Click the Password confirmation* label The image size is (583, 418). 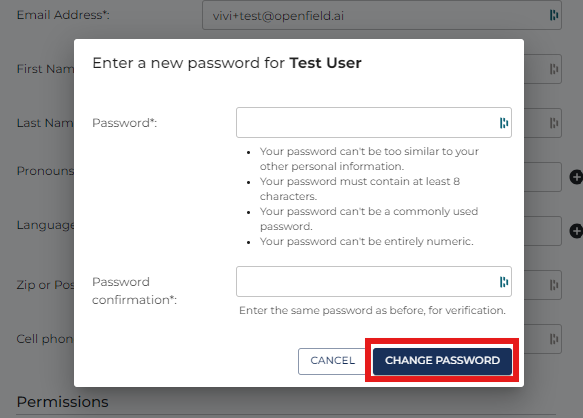point(134,291)
